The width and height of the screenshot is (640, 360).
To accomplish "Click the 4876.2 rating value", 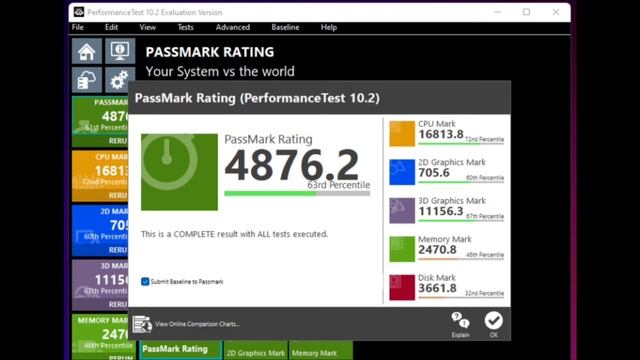I will click(291, 165).
